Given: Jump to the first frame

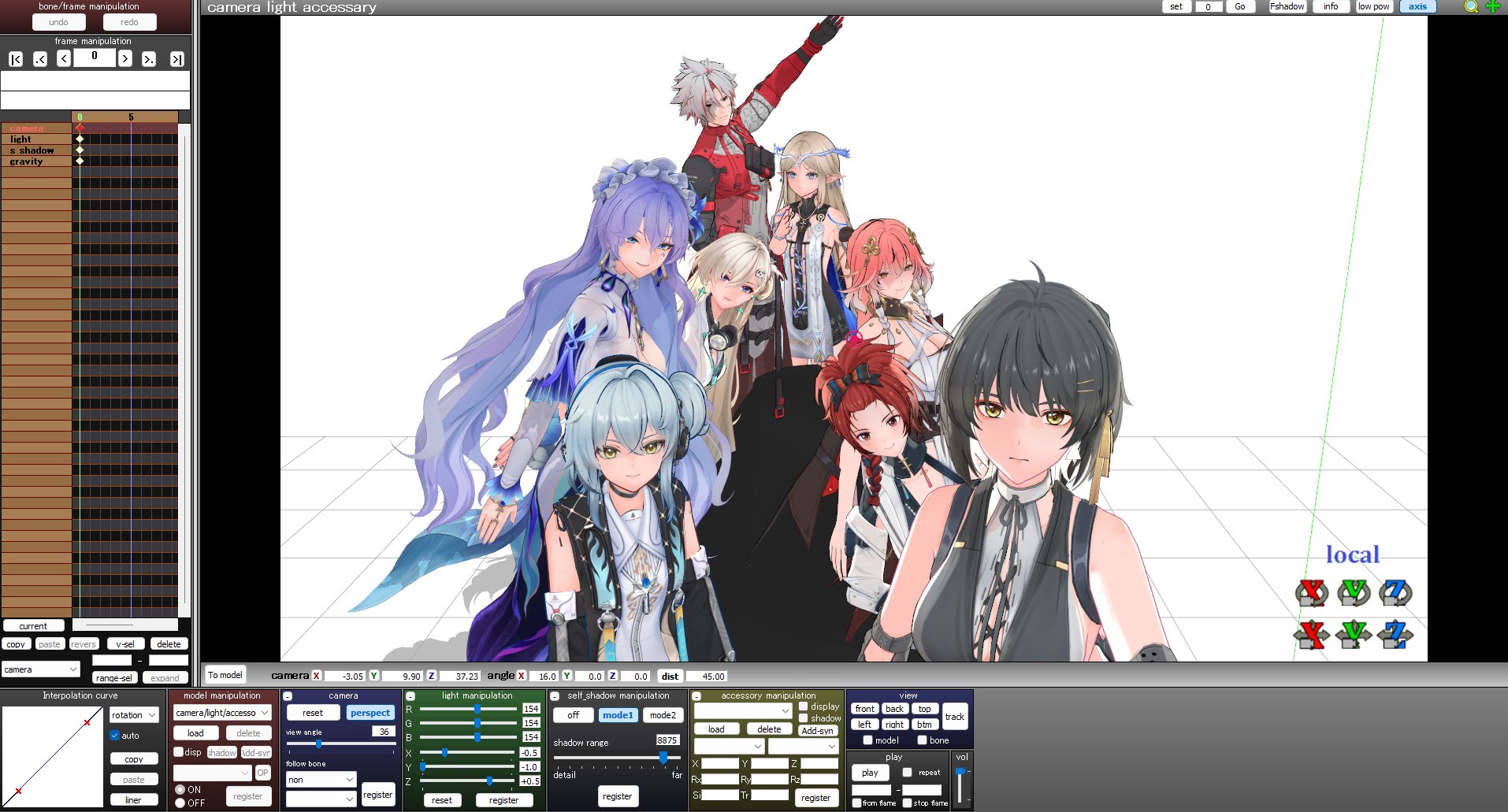Looking at the screenshot, I should click(16, 59).
